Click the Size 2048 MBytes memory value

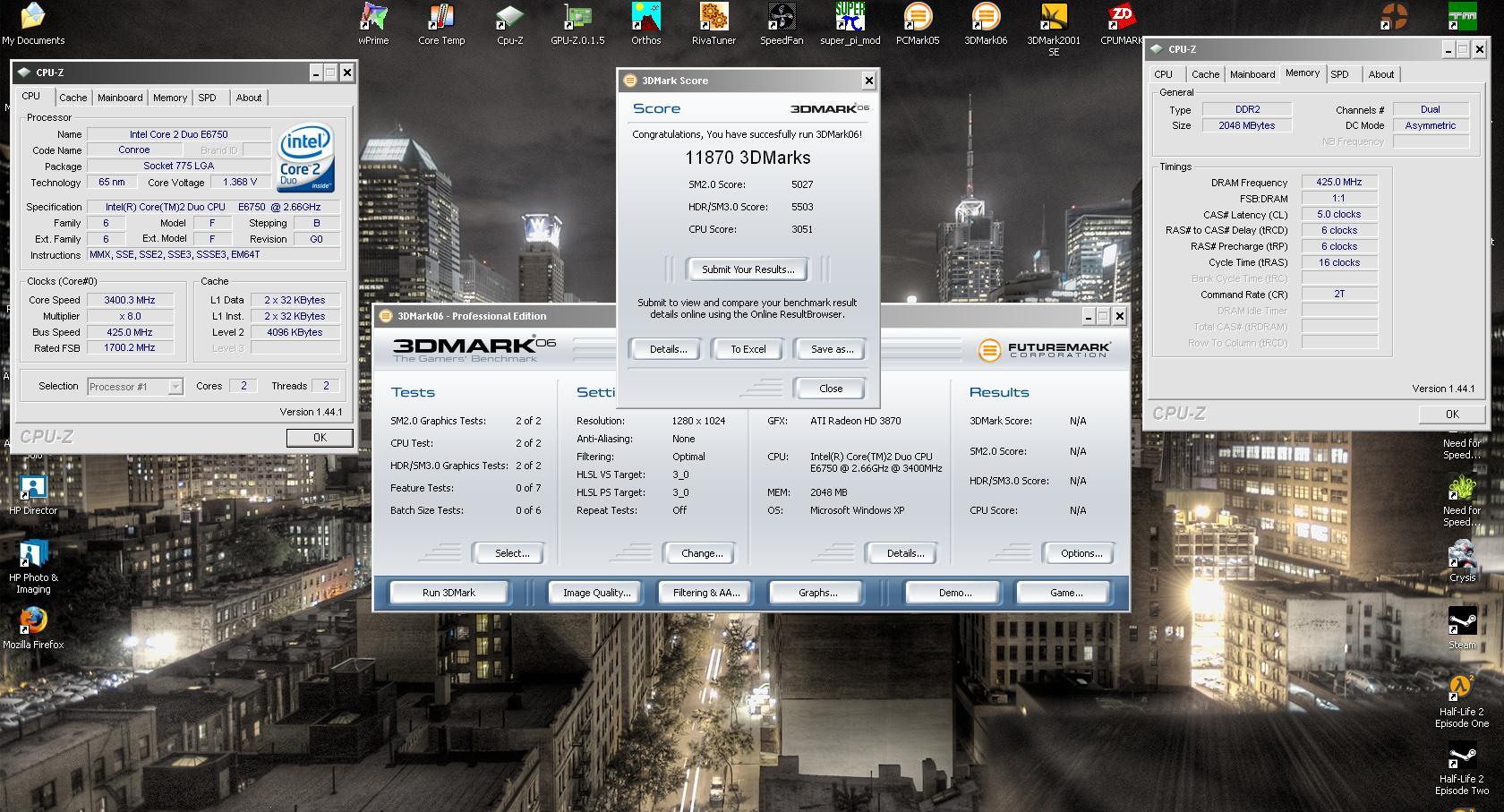tap(1246, 125)
